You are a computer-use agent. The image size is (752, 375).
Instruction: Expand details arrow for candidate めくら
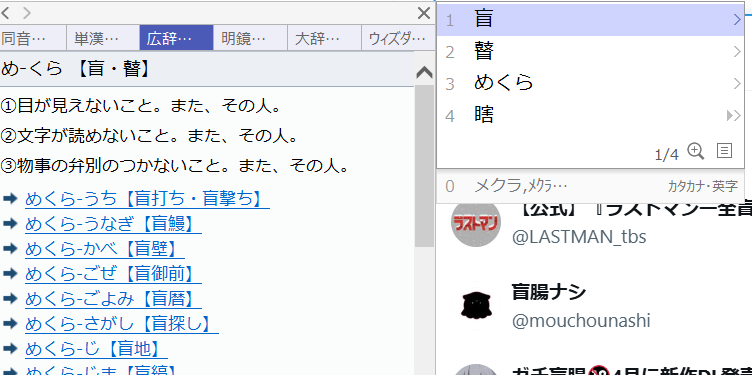[x=737, y=83]
